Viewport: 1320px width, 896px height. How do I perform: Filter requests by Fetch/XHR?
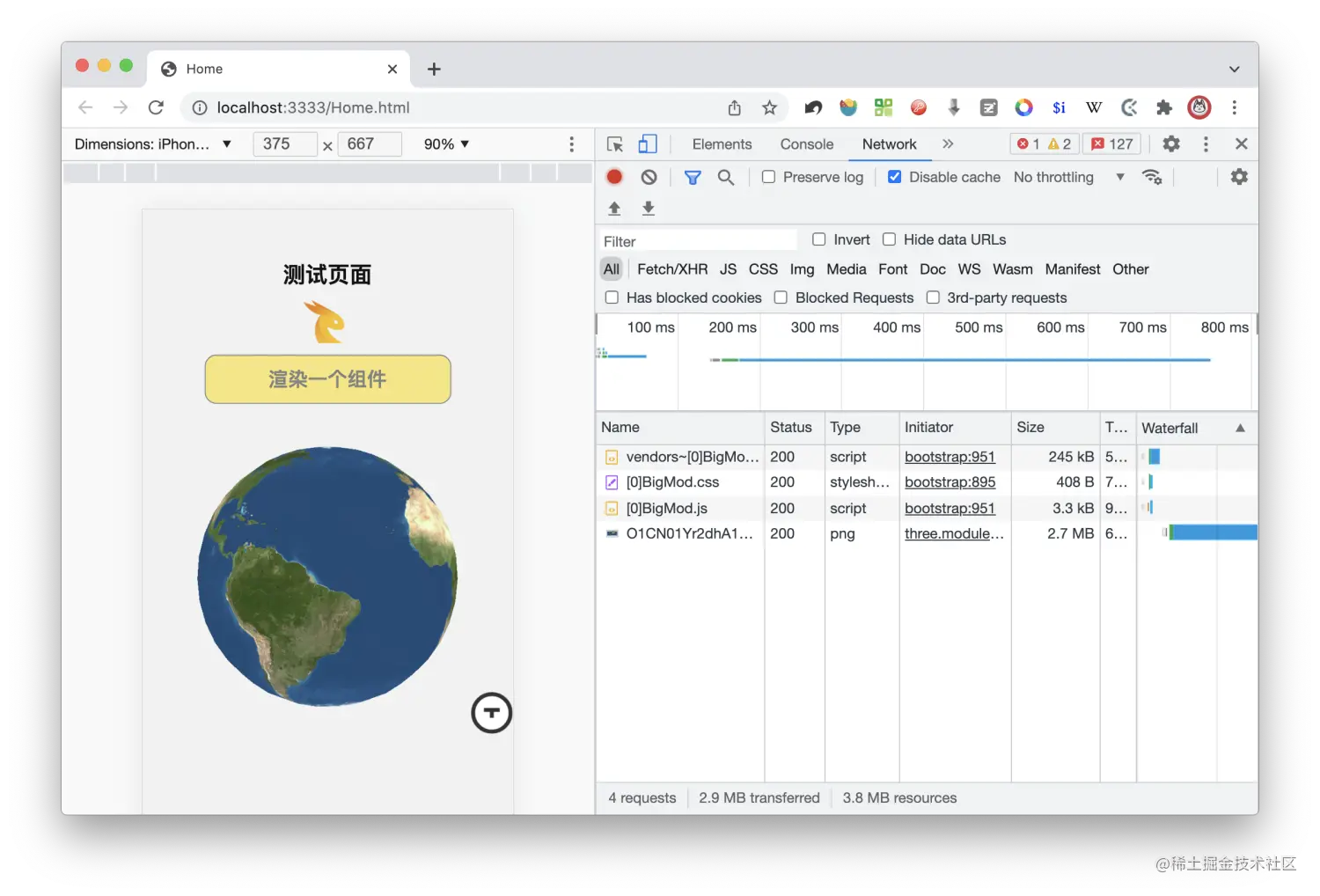point(672,269)
